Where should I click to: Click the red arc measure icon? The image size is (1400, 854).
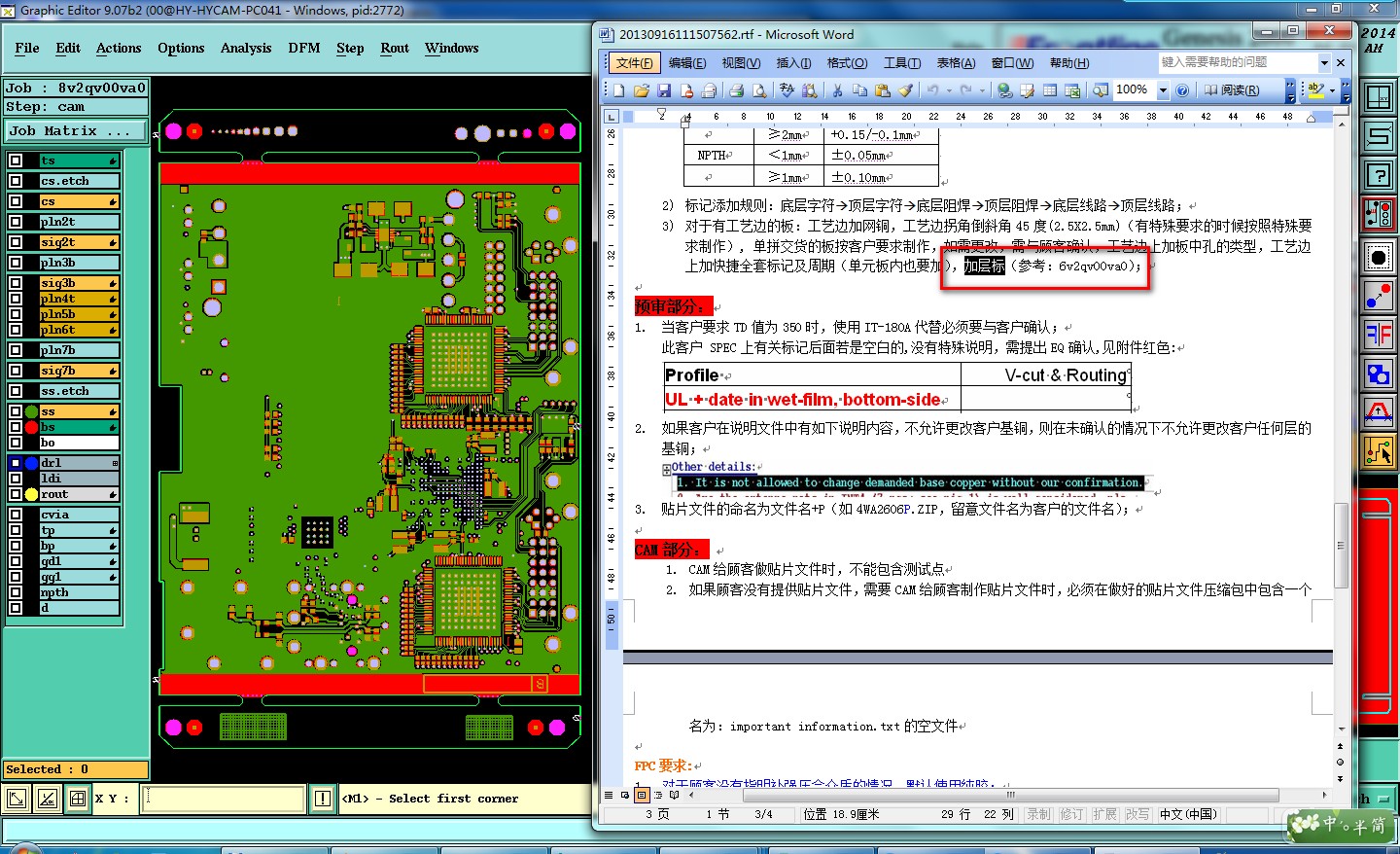pyautogui.click(x=1379, y=412)
